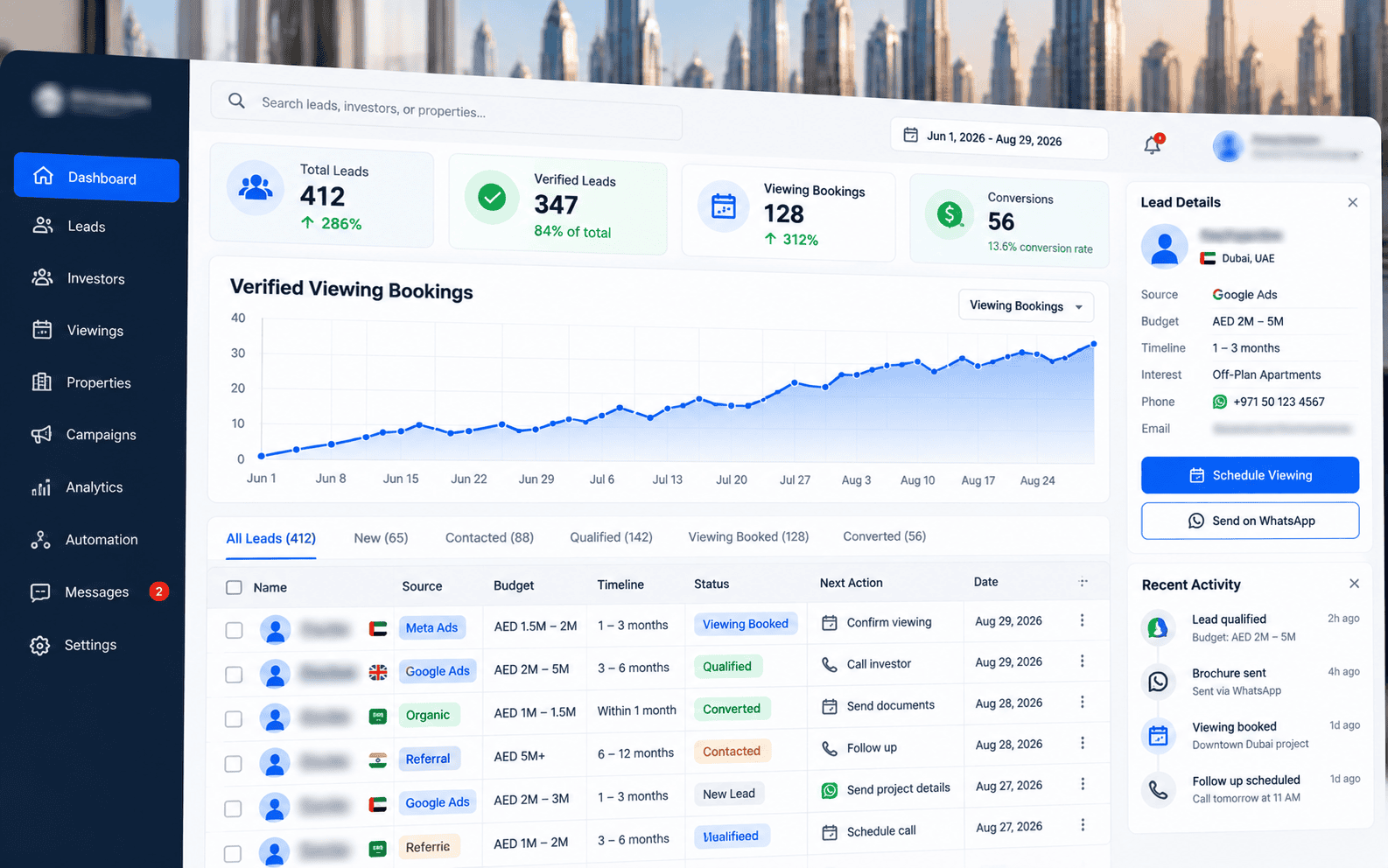Switch to Qualified (142) tab
This screenshot has width=1388, height=868.
click(x=611, y=537)
